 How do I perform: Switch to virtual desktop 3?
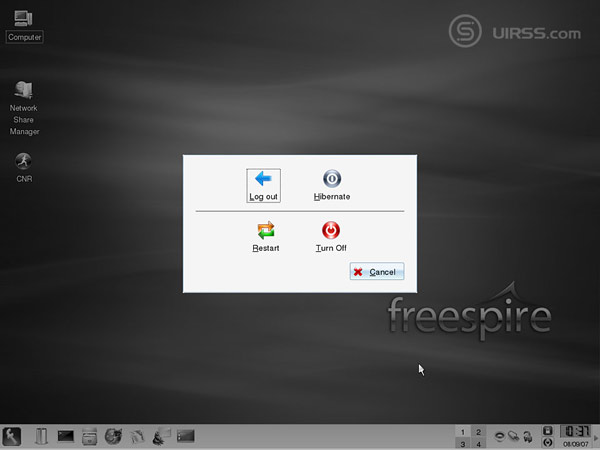(462, 443)
